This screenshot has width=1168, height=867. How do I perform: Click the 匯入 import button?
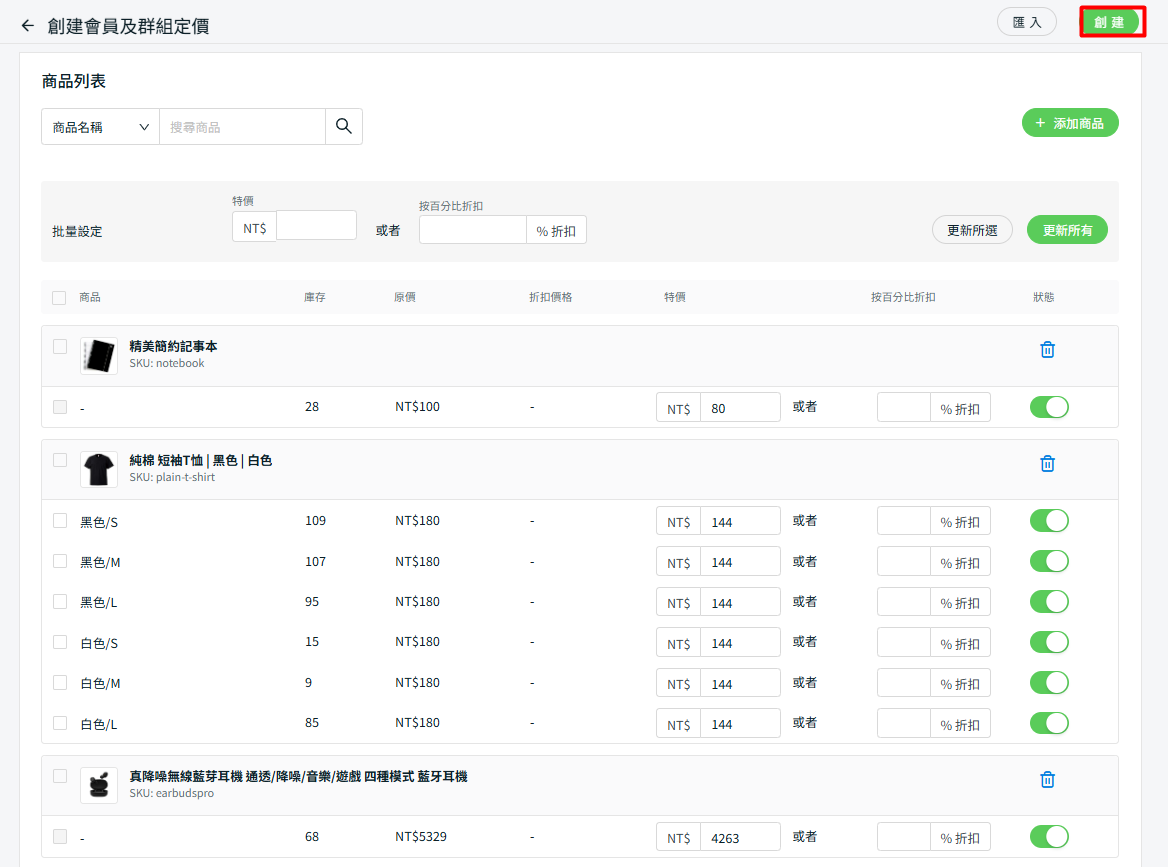(1026, 22)
